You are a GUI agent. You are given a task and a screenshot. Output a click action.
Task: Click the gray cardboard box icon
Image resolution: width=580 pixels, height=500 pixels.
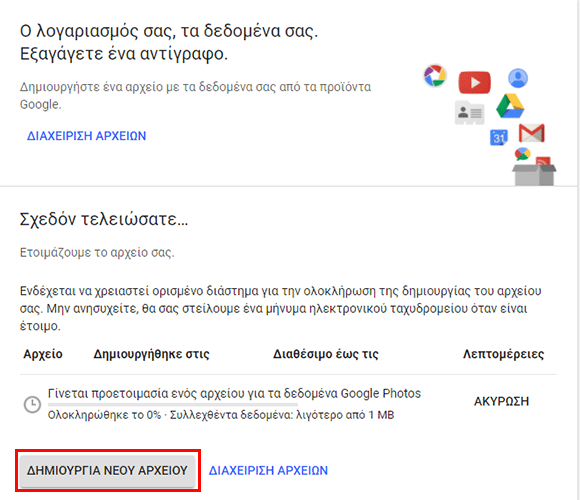534,175
